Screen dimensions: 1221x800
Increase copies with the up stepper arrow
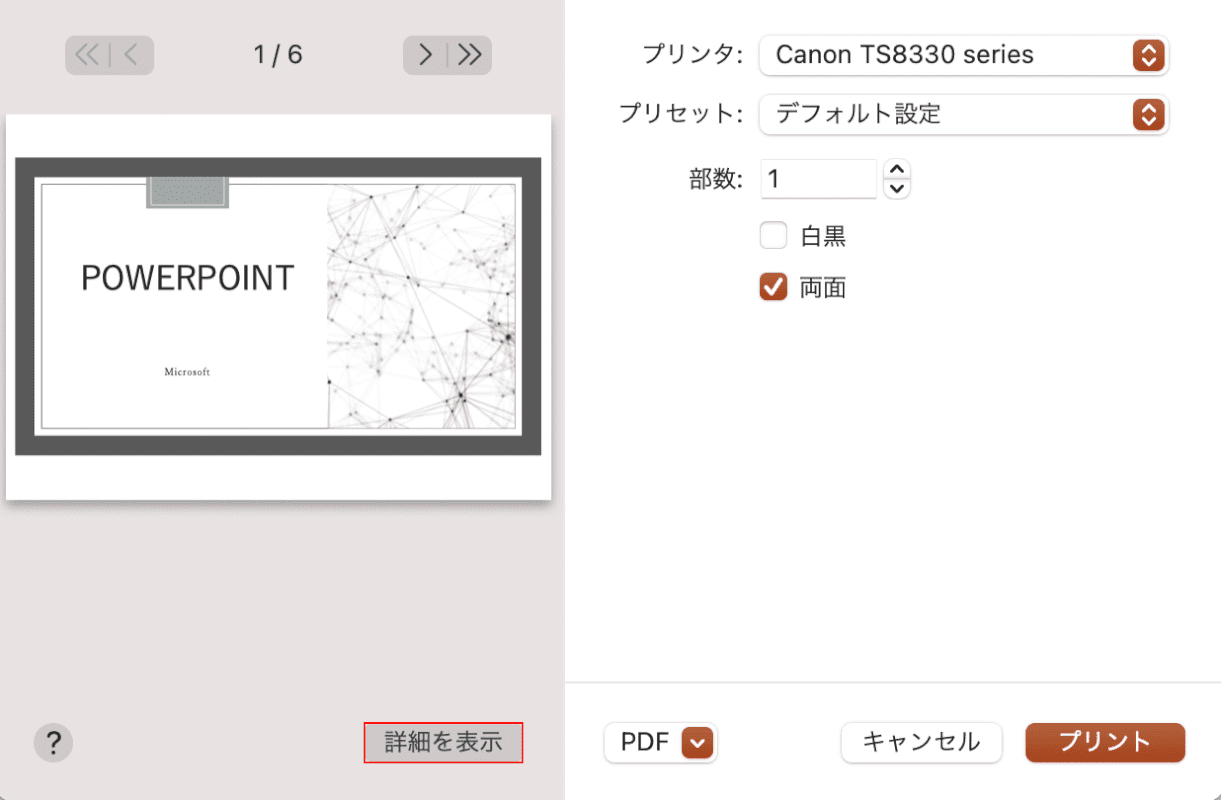(898, 170)
